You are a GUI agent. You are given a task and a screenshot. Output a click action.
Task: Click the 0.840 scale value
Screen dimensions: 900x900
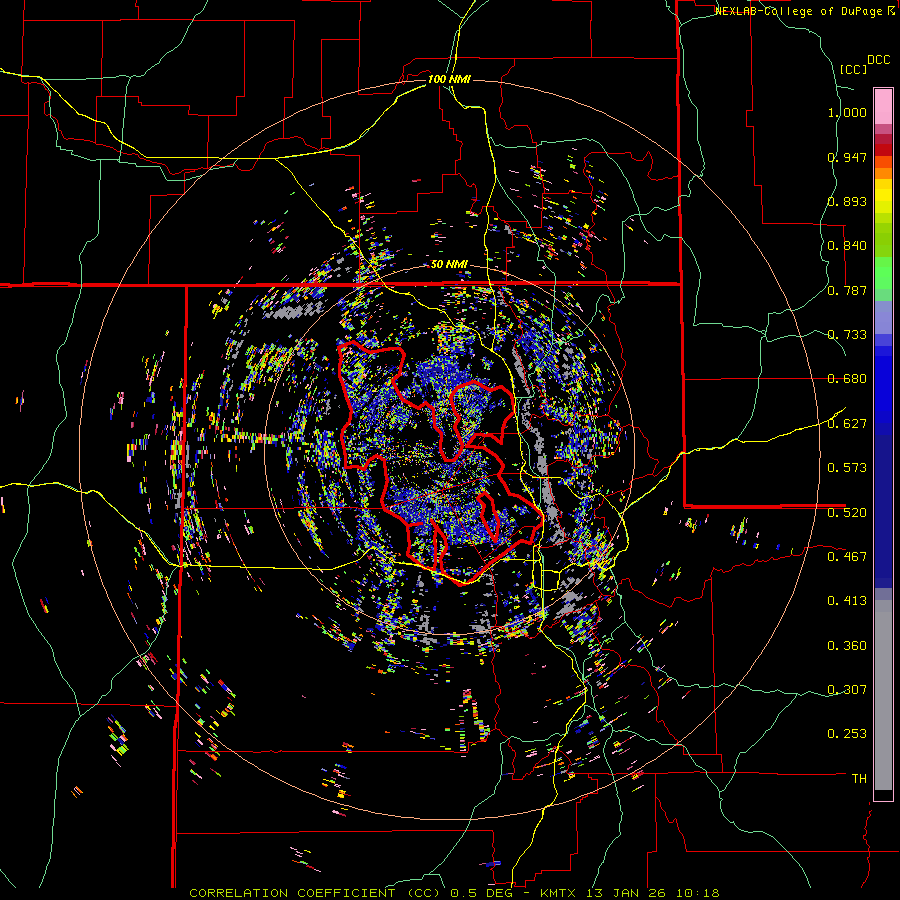pyautogui.click(x=847, y=246)
